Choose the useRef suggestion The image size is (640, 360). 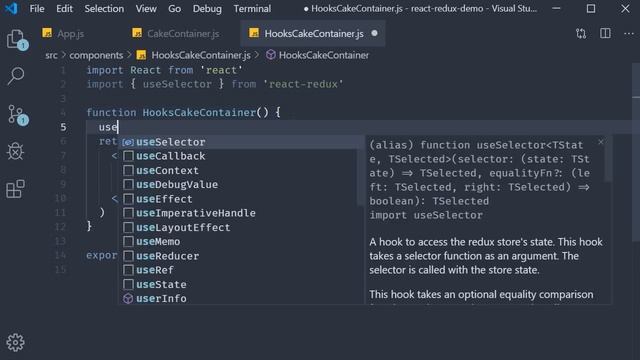241,270
